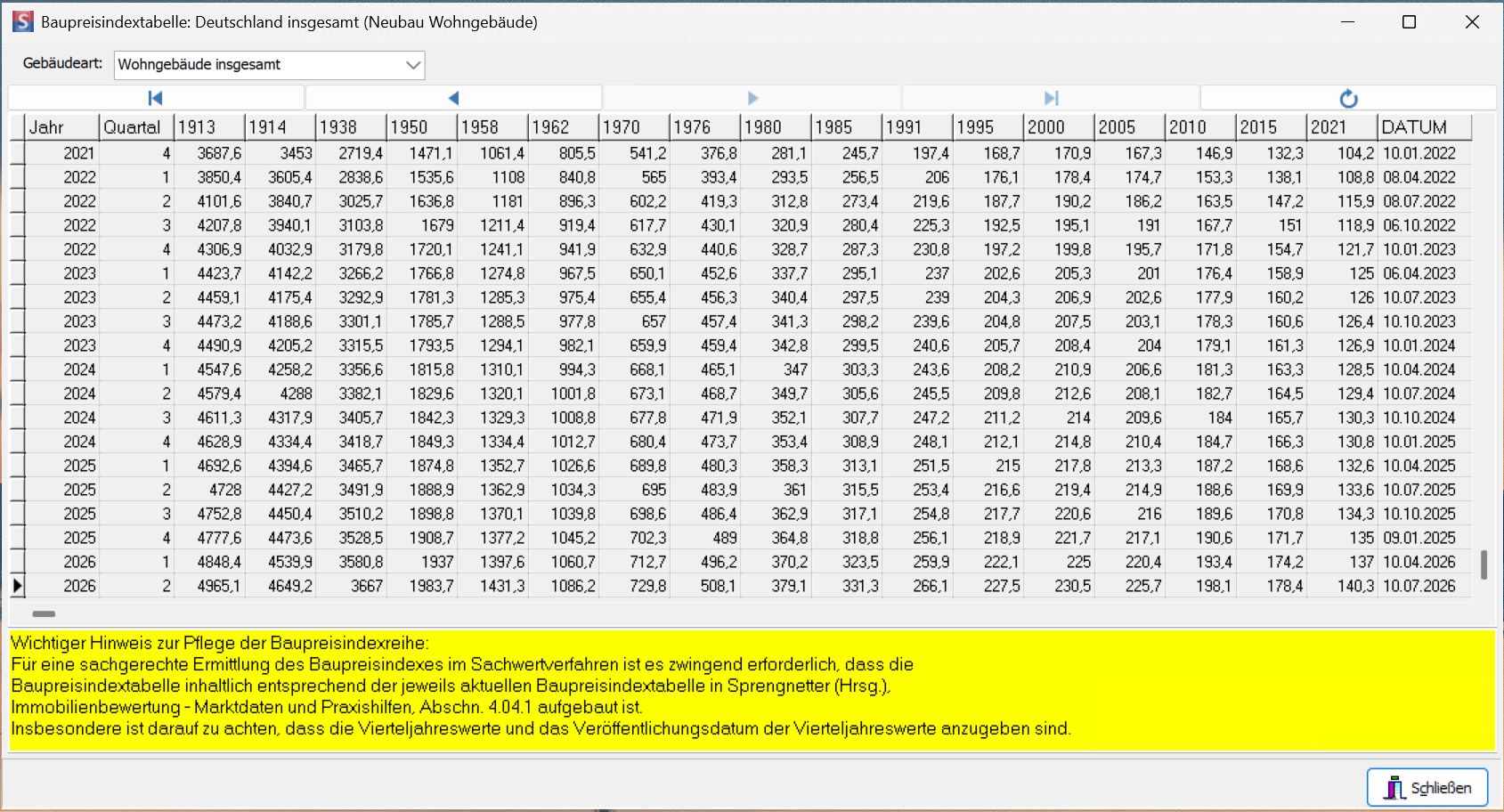Click the 1980 column header
This screenshot has height=812, width=1504.
pyautogui.click(x=776, y=127)
